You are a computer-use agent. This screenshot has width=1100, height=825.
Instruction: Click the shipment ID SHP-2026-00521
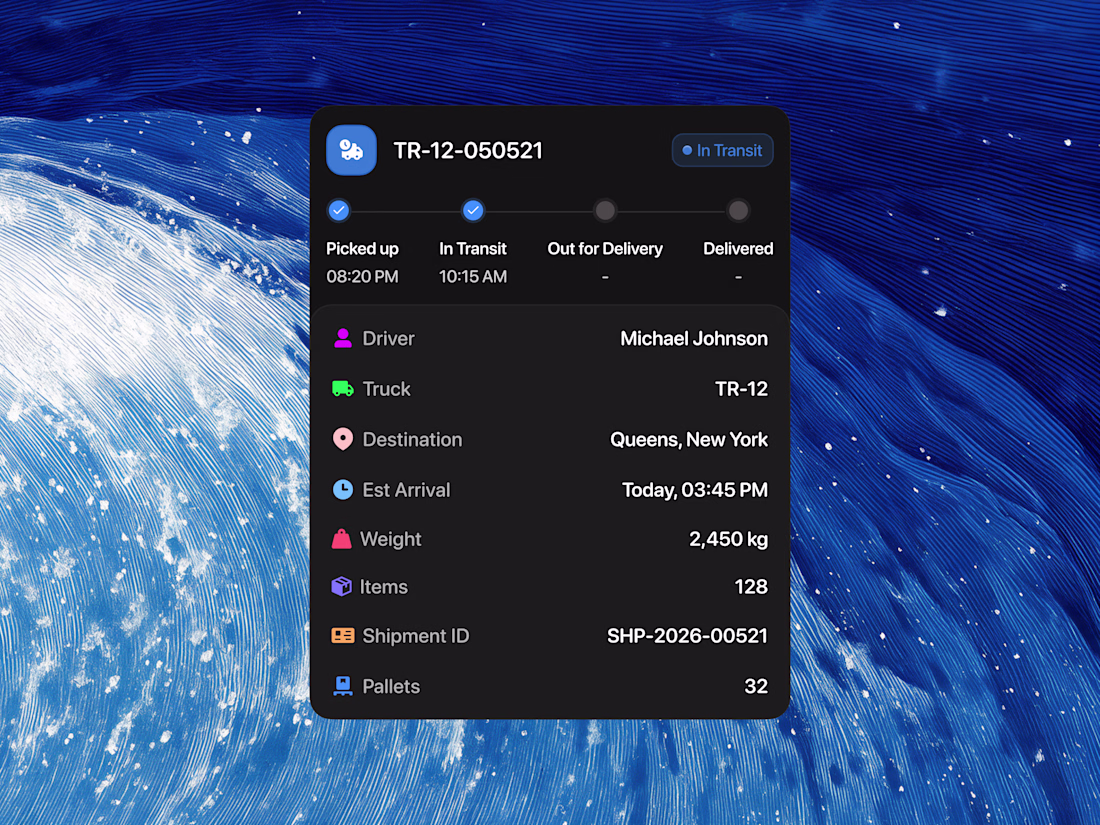(x=688, y=636)
